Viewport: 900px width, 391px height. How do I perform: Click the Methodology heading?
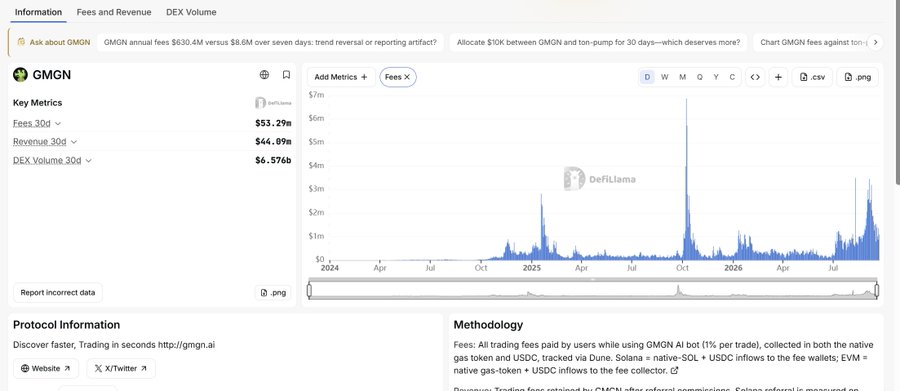(x=488, y=325)
